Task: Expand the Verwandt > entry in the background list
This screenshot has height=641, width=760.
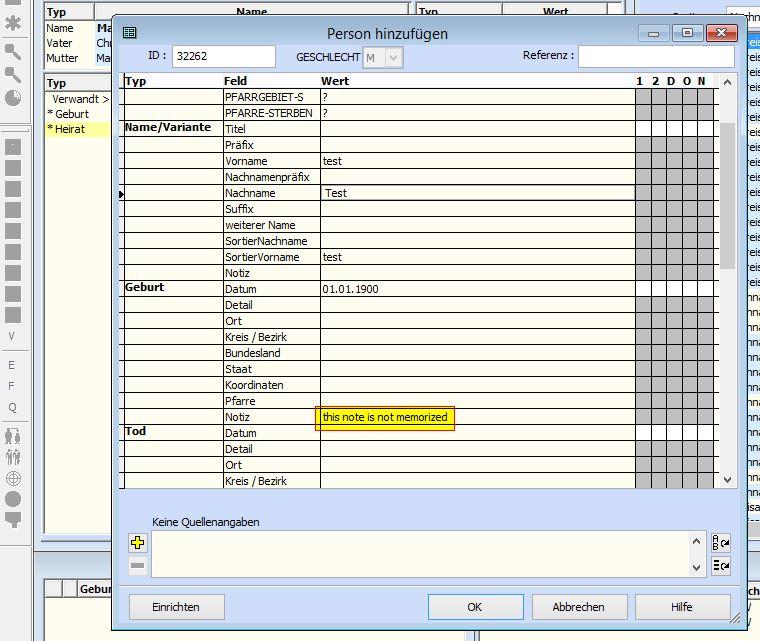Action: coord(80,99)
